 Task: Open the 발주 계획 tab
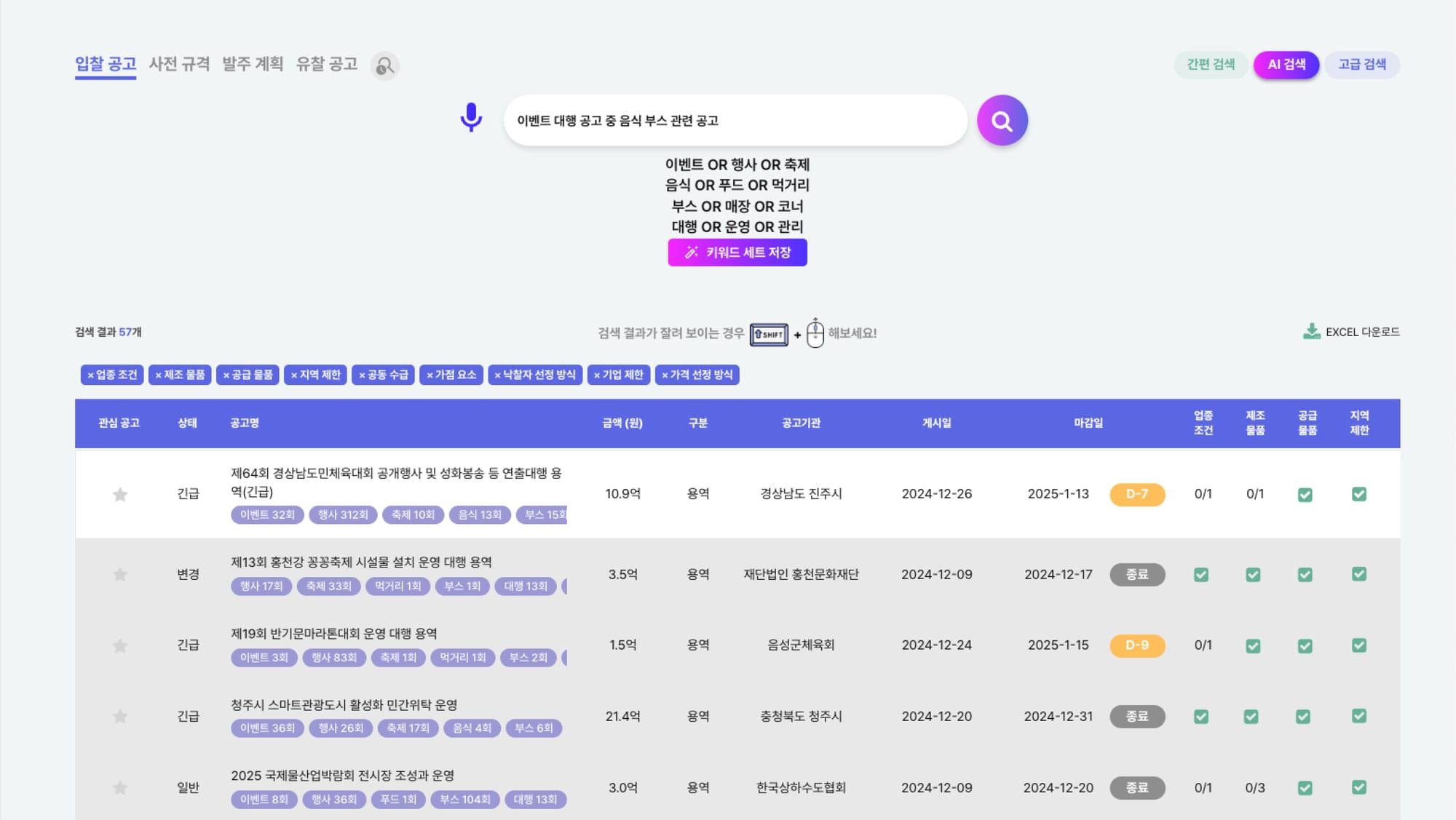255,64
